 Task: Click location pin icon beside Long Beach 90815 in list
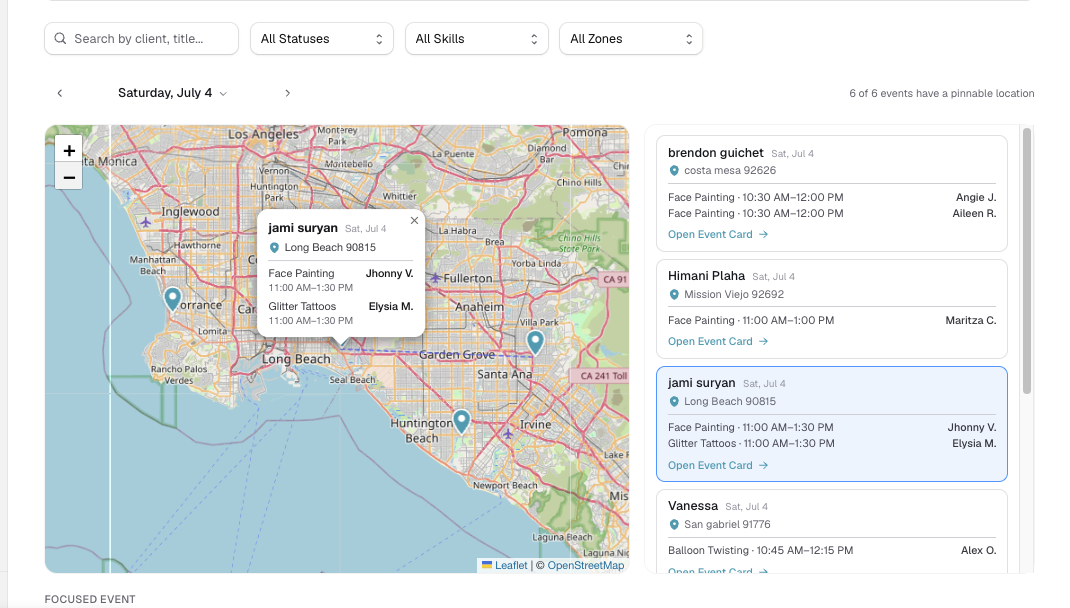(674, 402)
